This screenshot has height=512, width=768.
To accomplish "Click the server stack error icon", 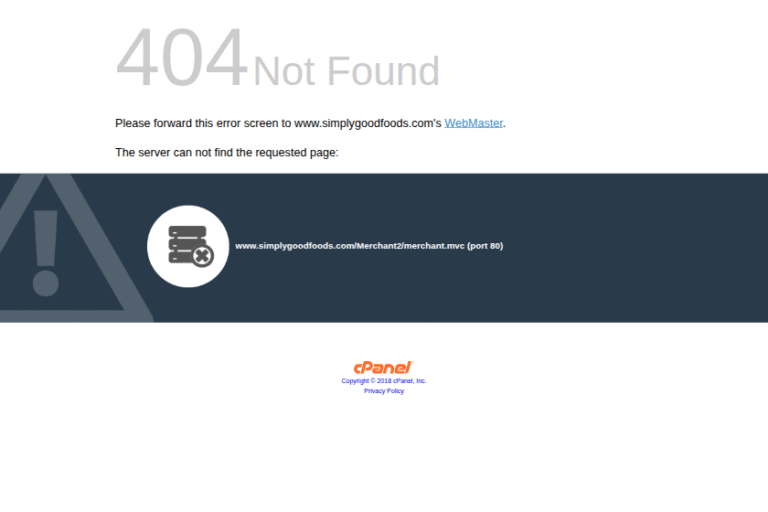I will 191,246.
